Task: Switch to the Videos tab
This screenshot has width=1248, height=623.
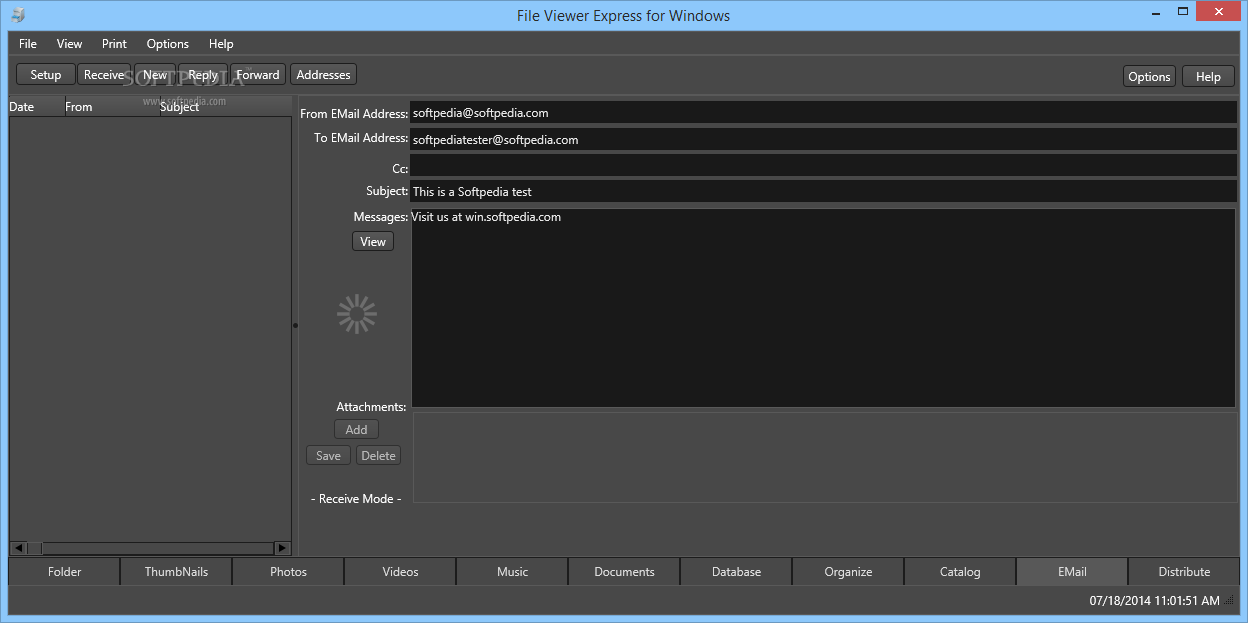Action: pos(400,572)
